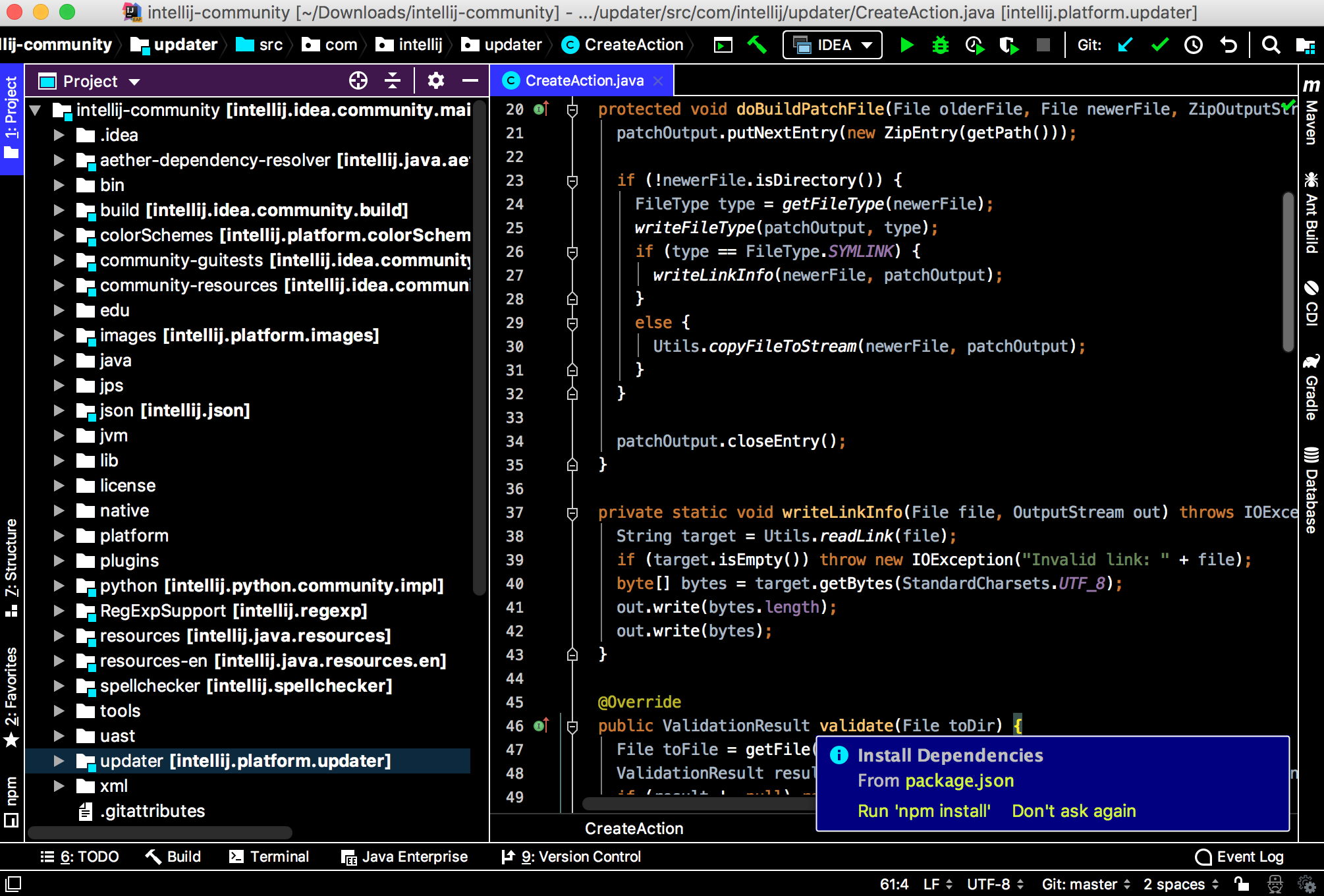Open the Terminal tool window tab
The width and height of the screenshot is (1324, 896).
tap(269, 856)
